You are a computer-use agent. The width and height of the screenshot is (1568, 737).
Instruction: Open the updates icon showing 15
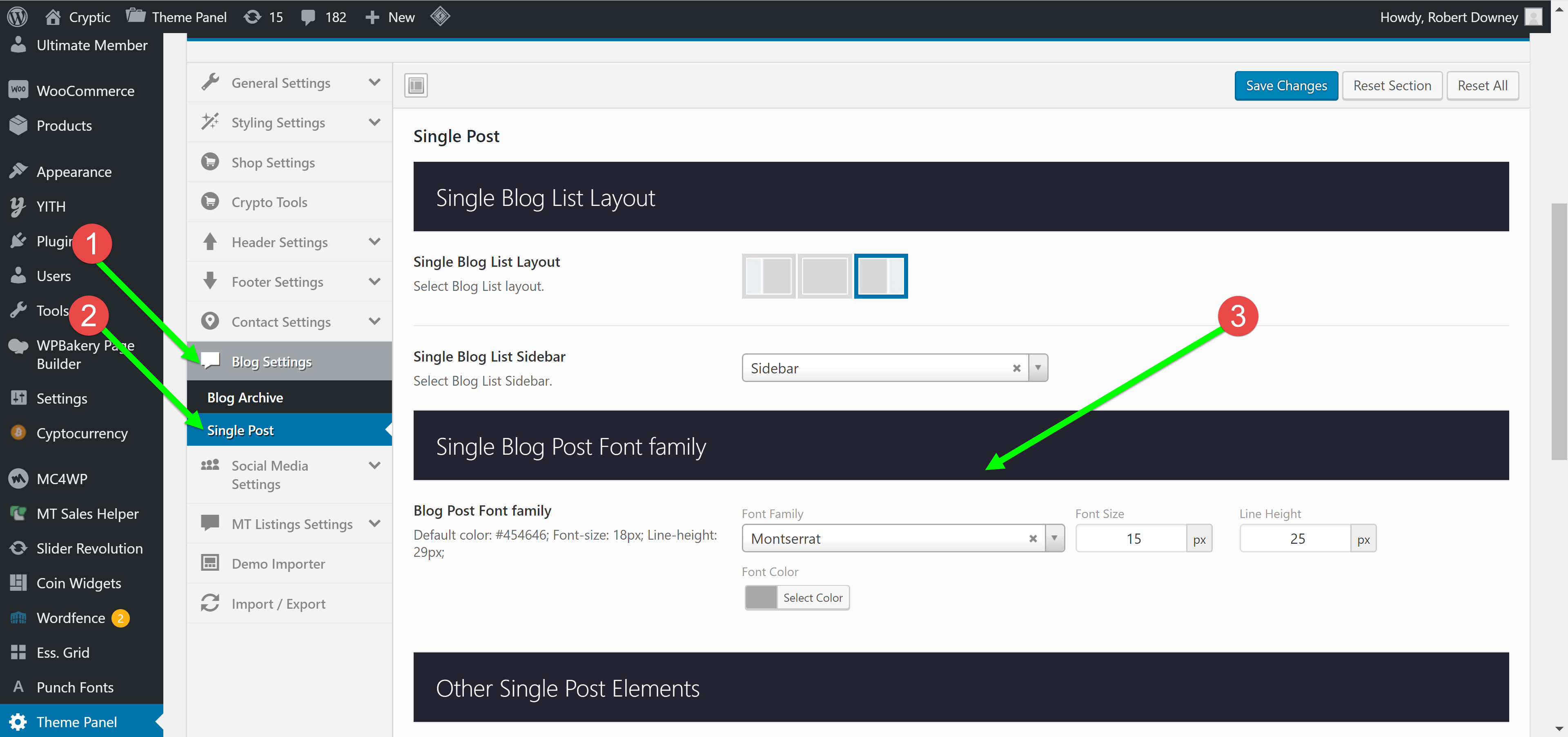(253, 16)
